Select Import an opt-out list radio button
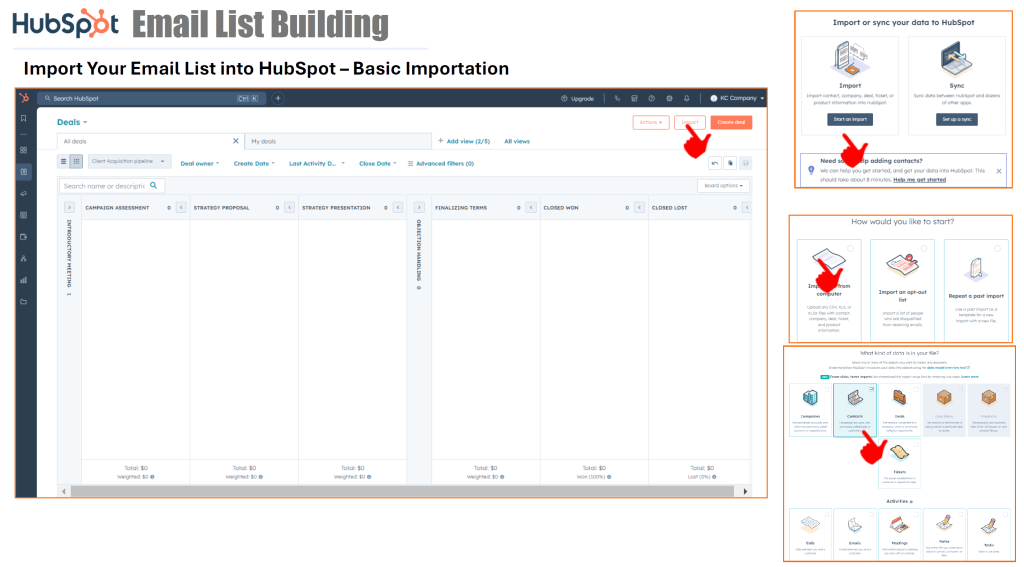The width and height of the screenshot is (1024, 567). pyautogui.click(x=924, y=248)
